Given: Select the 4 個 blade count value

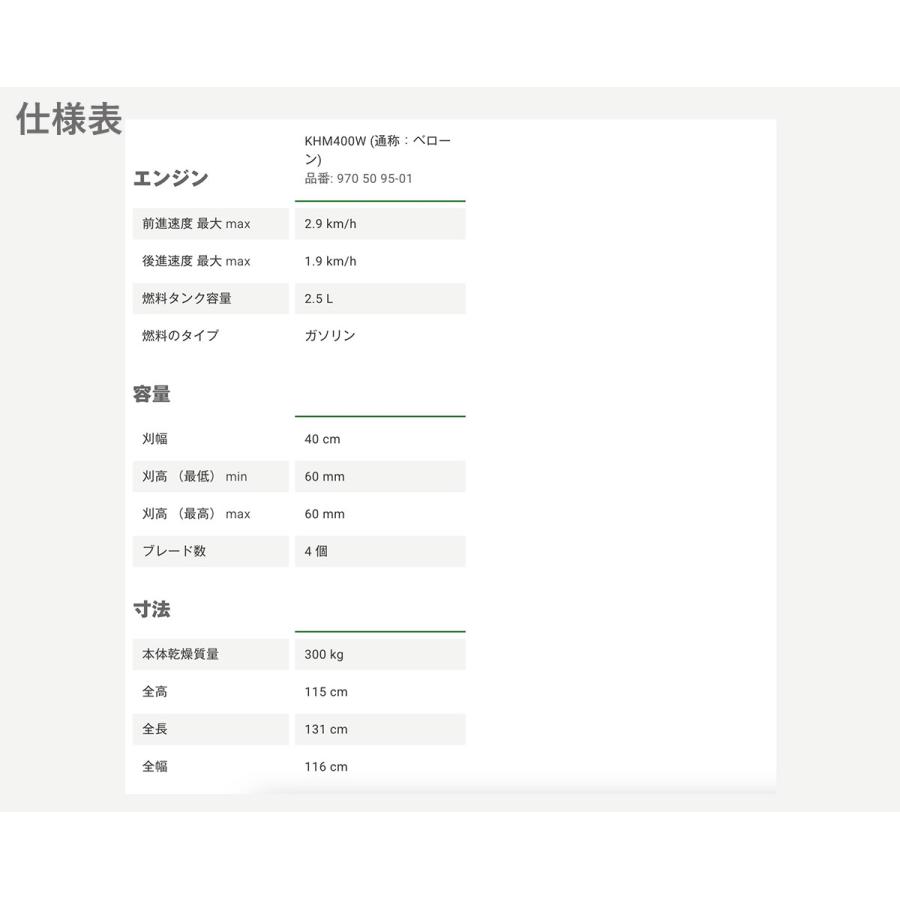Looking at the screenshot, I should point(316,551).
